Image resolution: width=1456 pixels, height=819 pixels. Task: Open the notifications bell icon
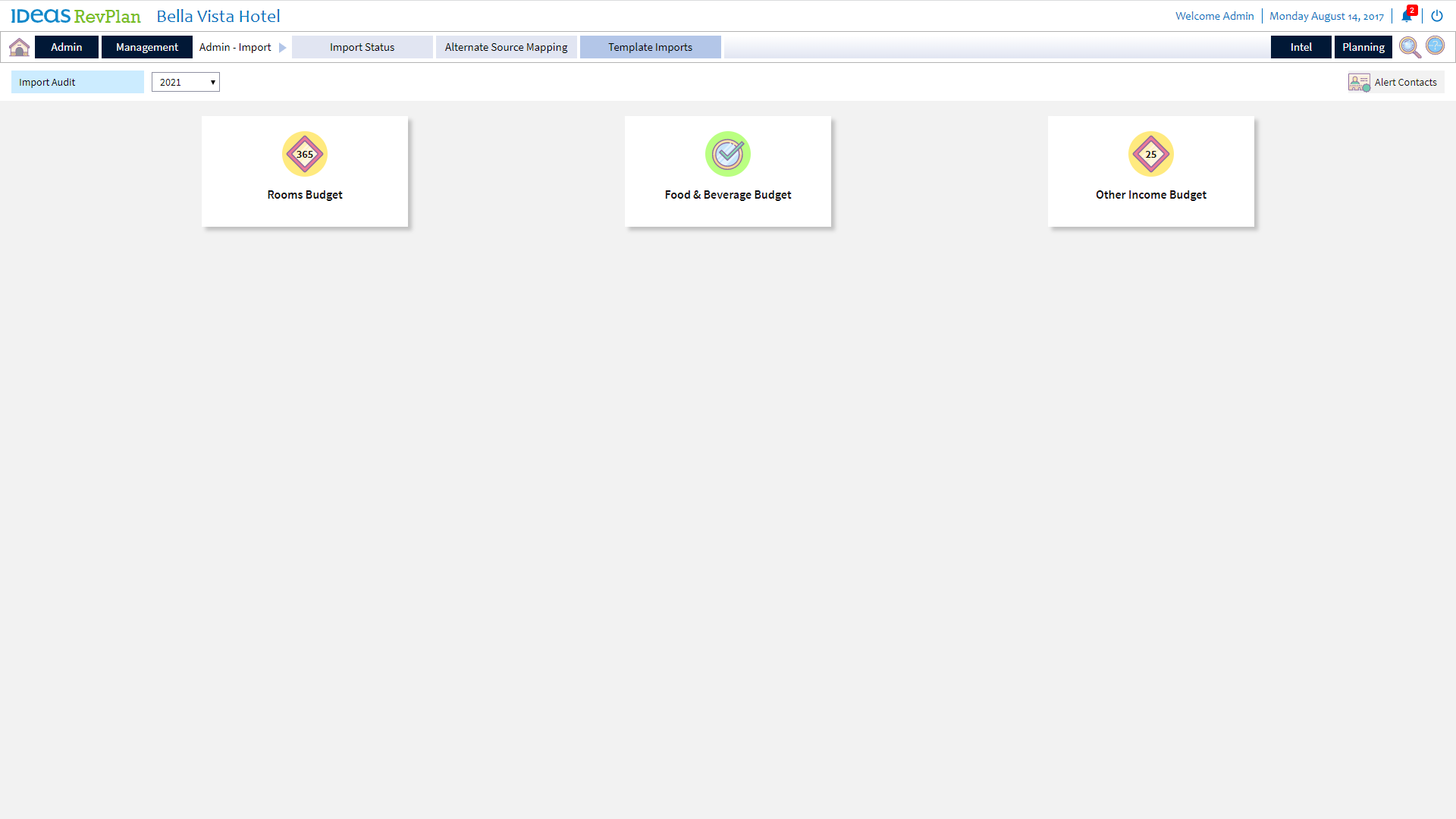point(1407,16)
